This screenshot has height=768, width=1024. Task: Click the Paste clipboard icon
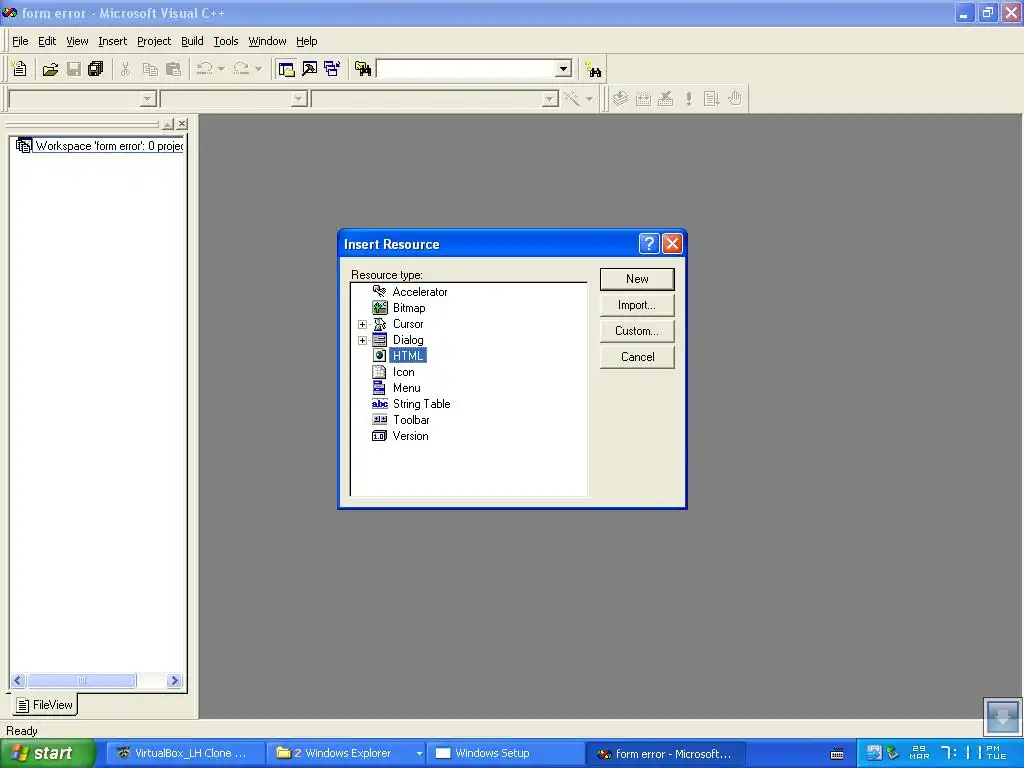[x=174, y=69]
